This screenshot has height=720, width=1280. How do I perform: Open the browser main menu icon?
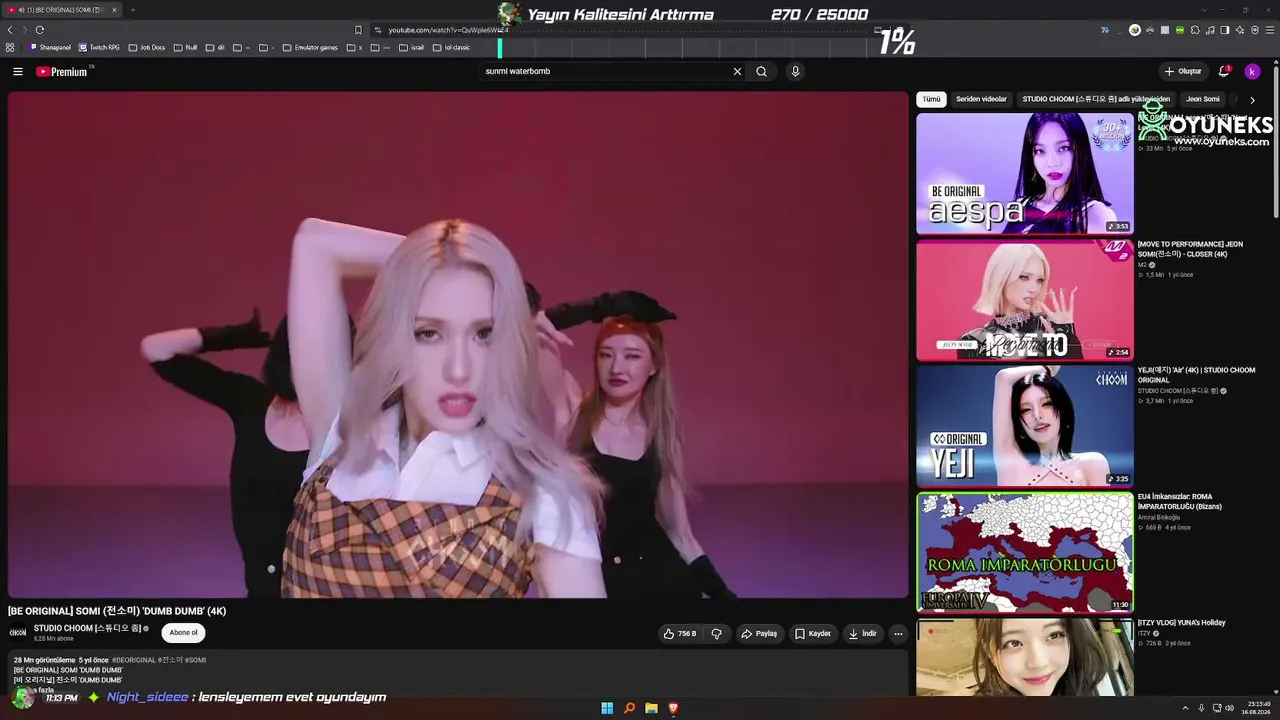pos(1270,30)
